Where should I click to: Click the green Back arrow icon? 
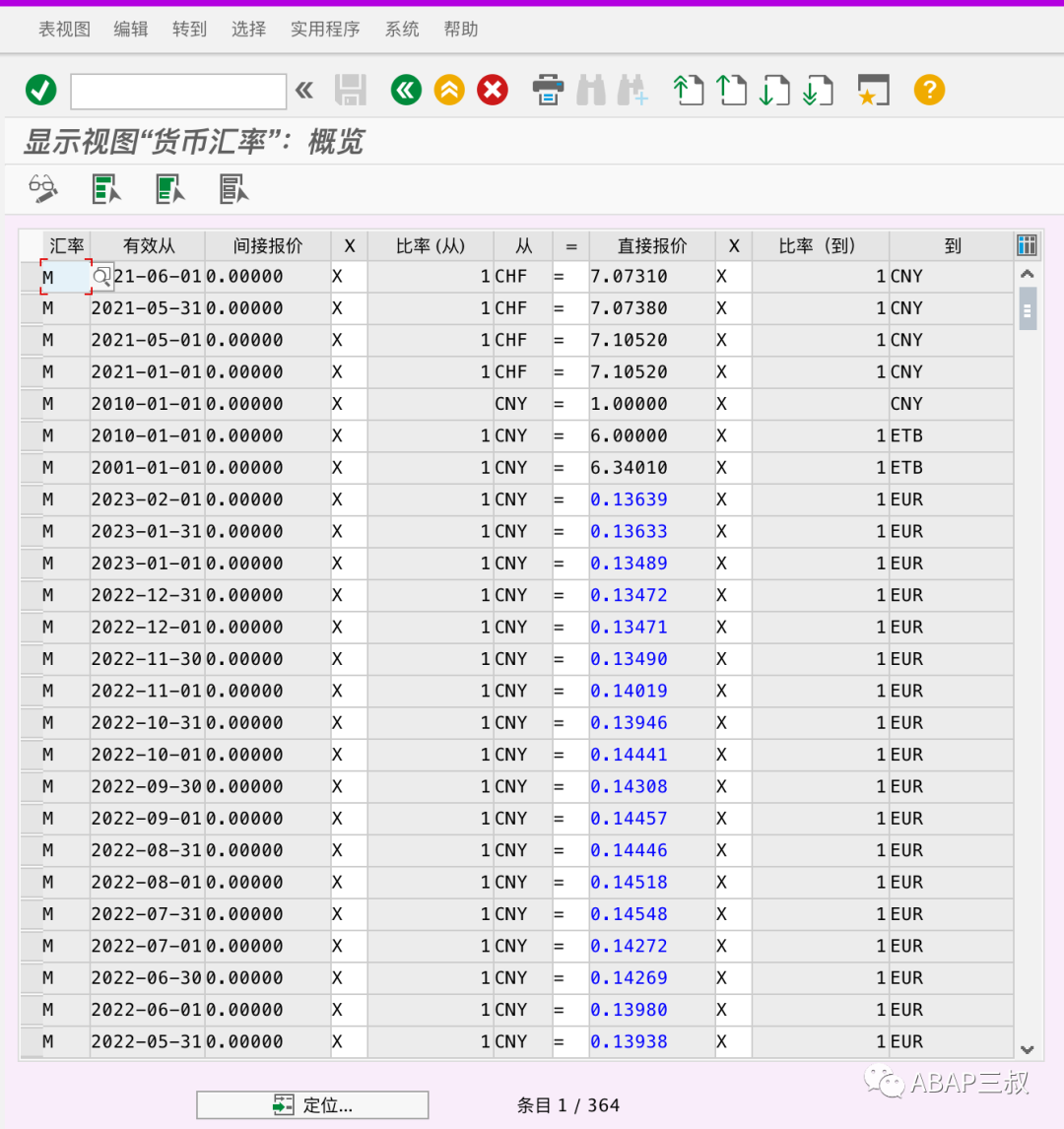point(406,90)
